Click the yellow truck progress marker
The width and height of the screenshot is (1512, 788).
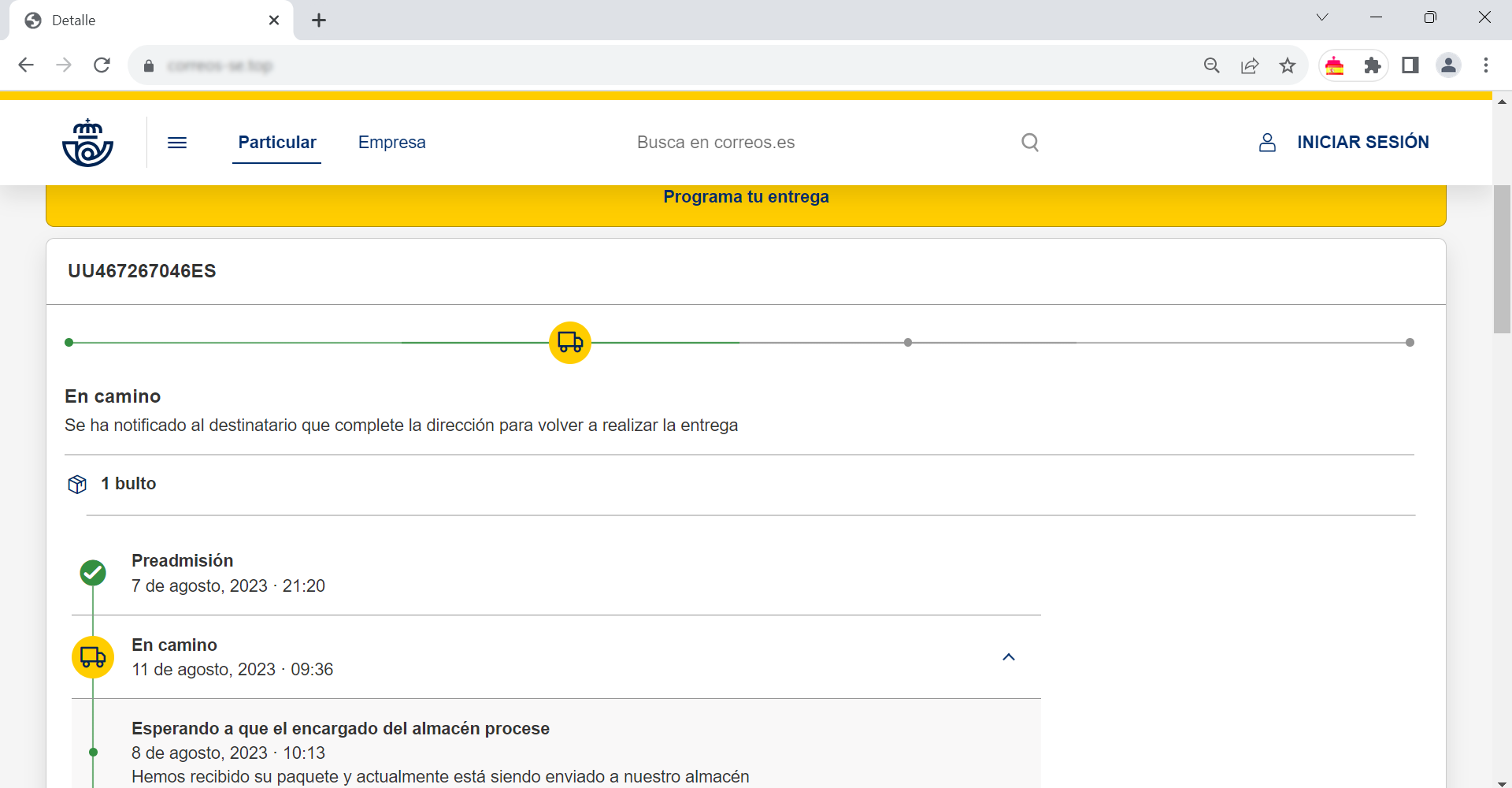click(x=570, y=343)
